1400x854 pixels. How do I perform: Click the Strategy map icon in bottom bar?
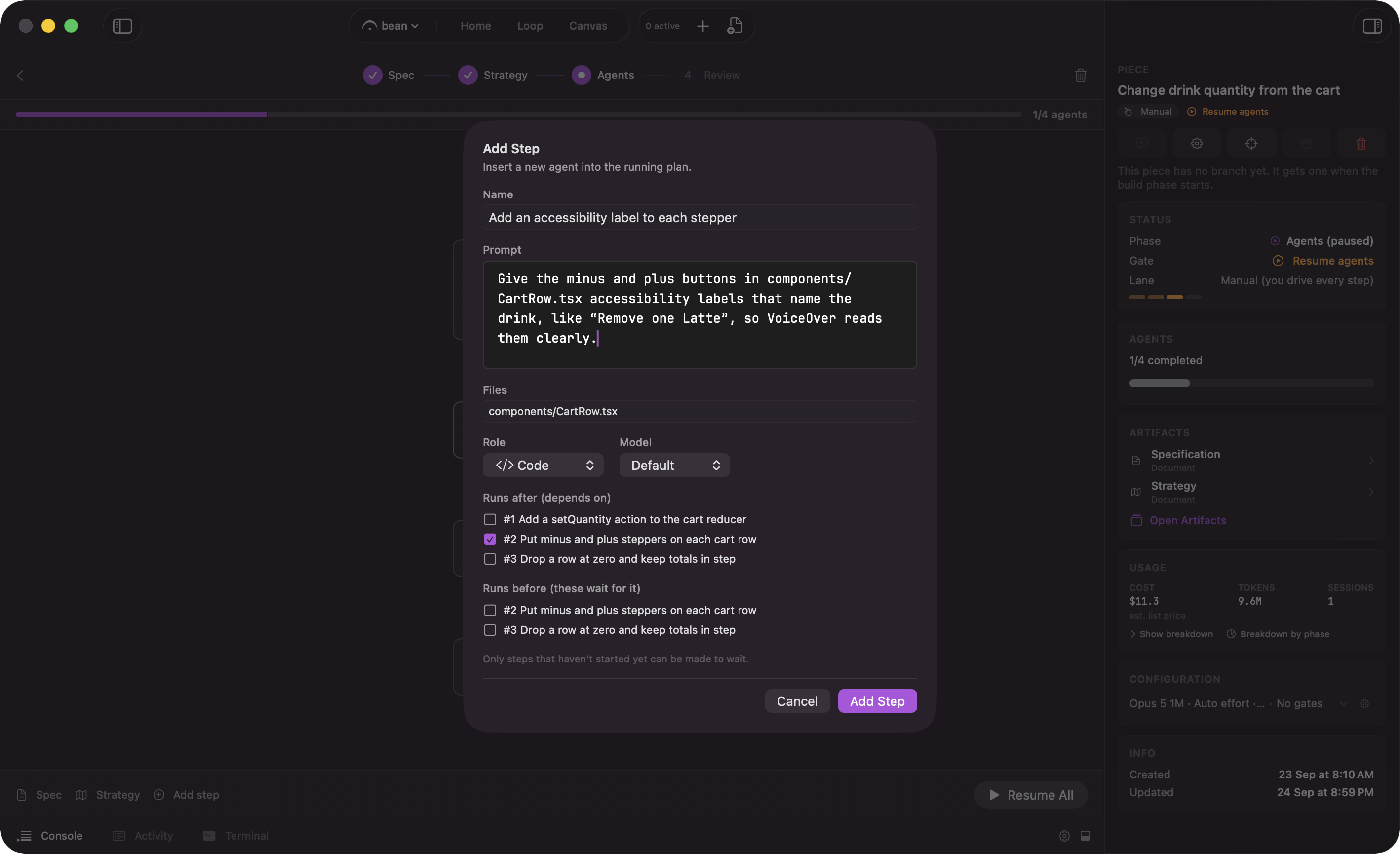[x=81, y=794]
